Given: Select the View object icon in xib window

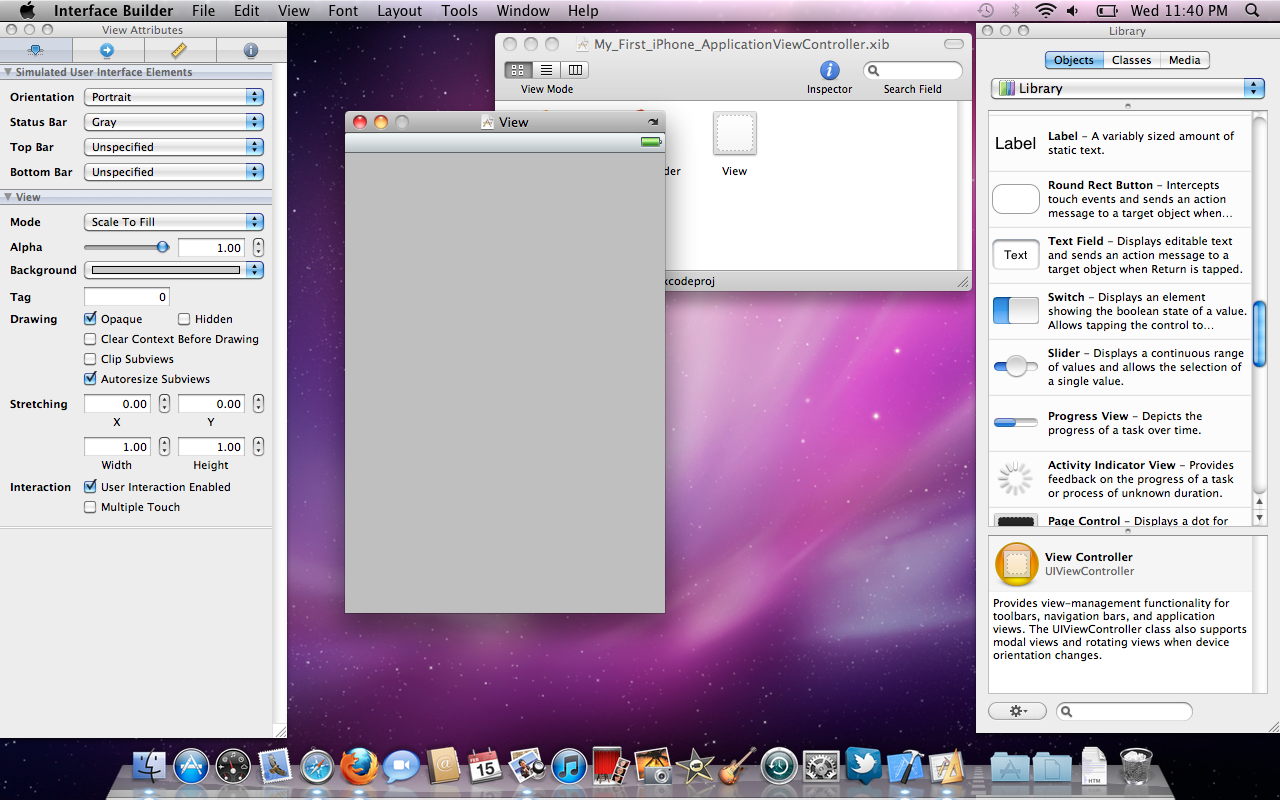Looking at the screenshot, I should point(735,133).
